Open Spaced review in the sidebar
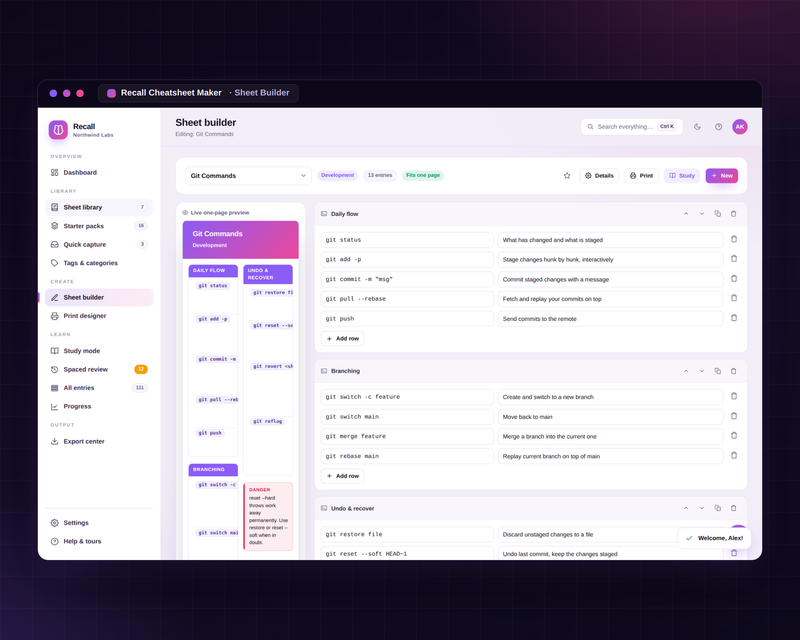 pos(99,370)
